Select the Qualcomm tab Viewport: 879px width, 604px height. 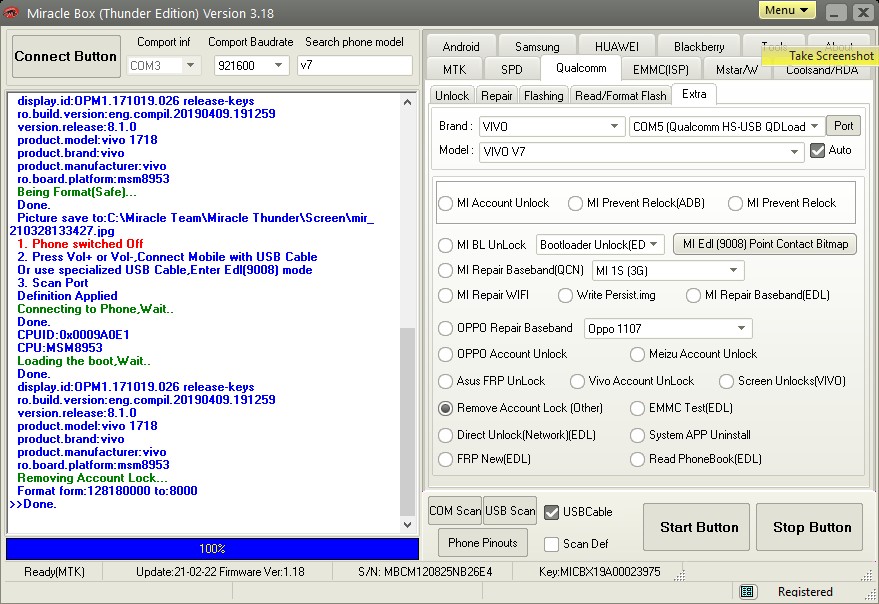pyautogui.click(x=581, y=68)
